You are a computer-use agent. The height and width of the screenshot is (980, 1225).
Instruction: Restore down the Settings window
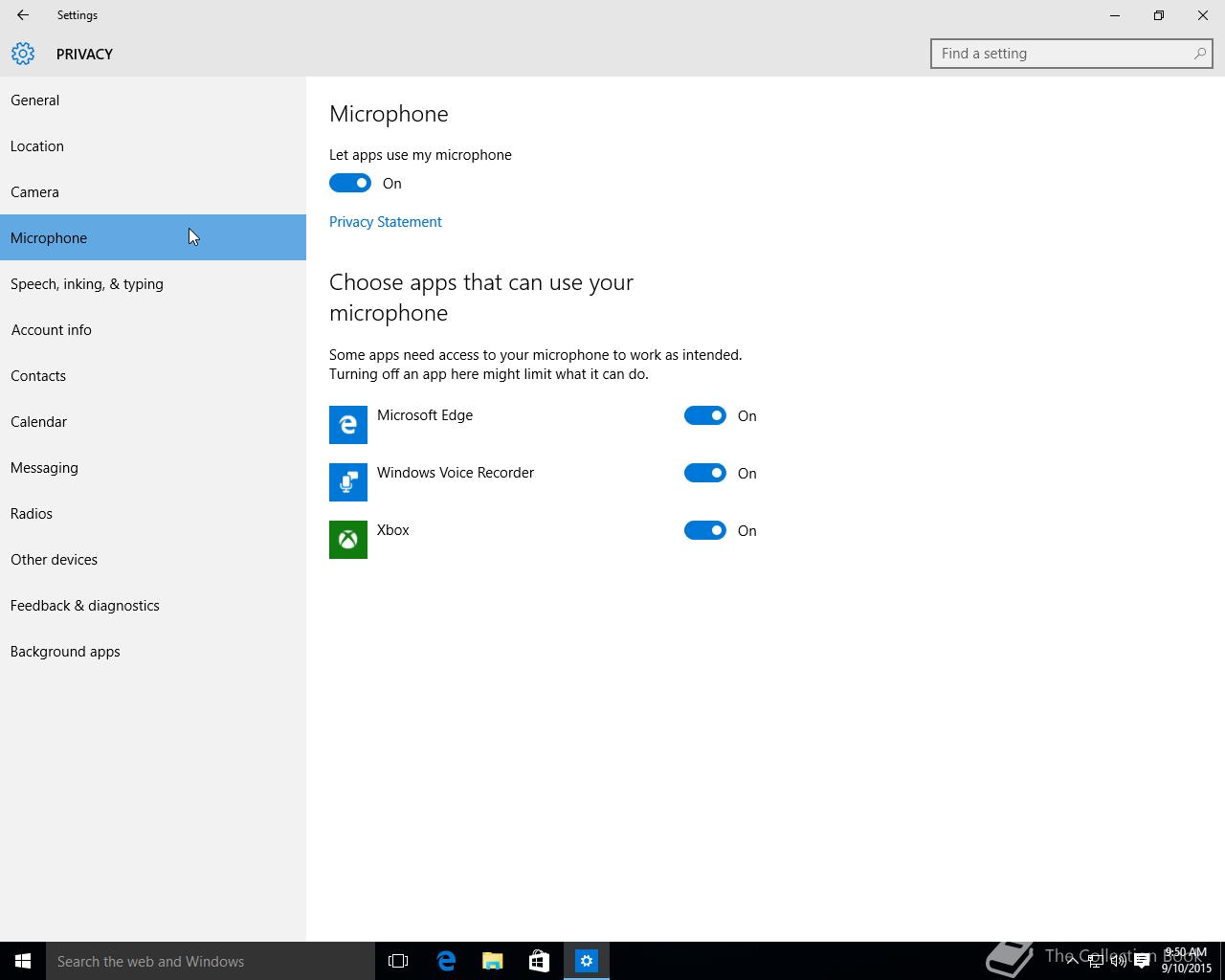click(x=1159, y=15)
